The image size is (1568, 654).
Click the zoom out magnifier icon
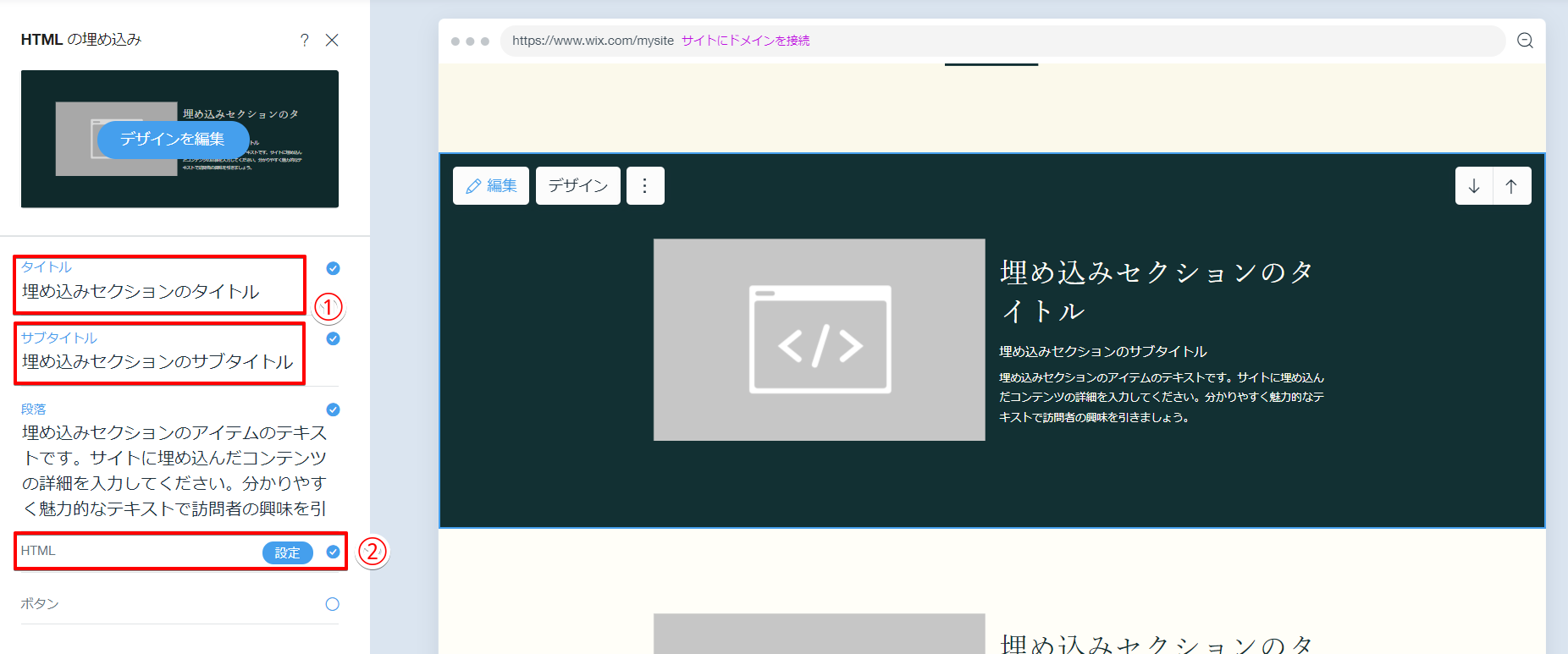pos(1525,41)
